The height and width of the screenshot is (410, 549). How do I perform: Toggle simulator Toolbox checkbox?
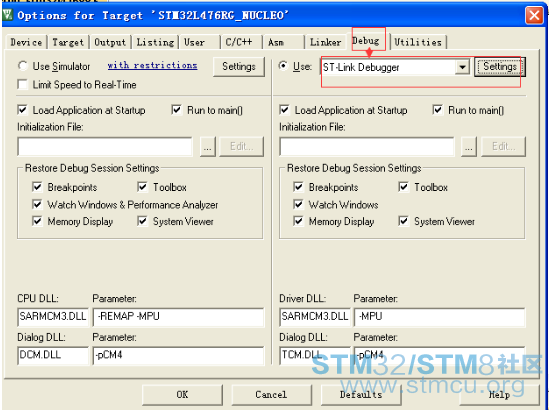(142, 187)
